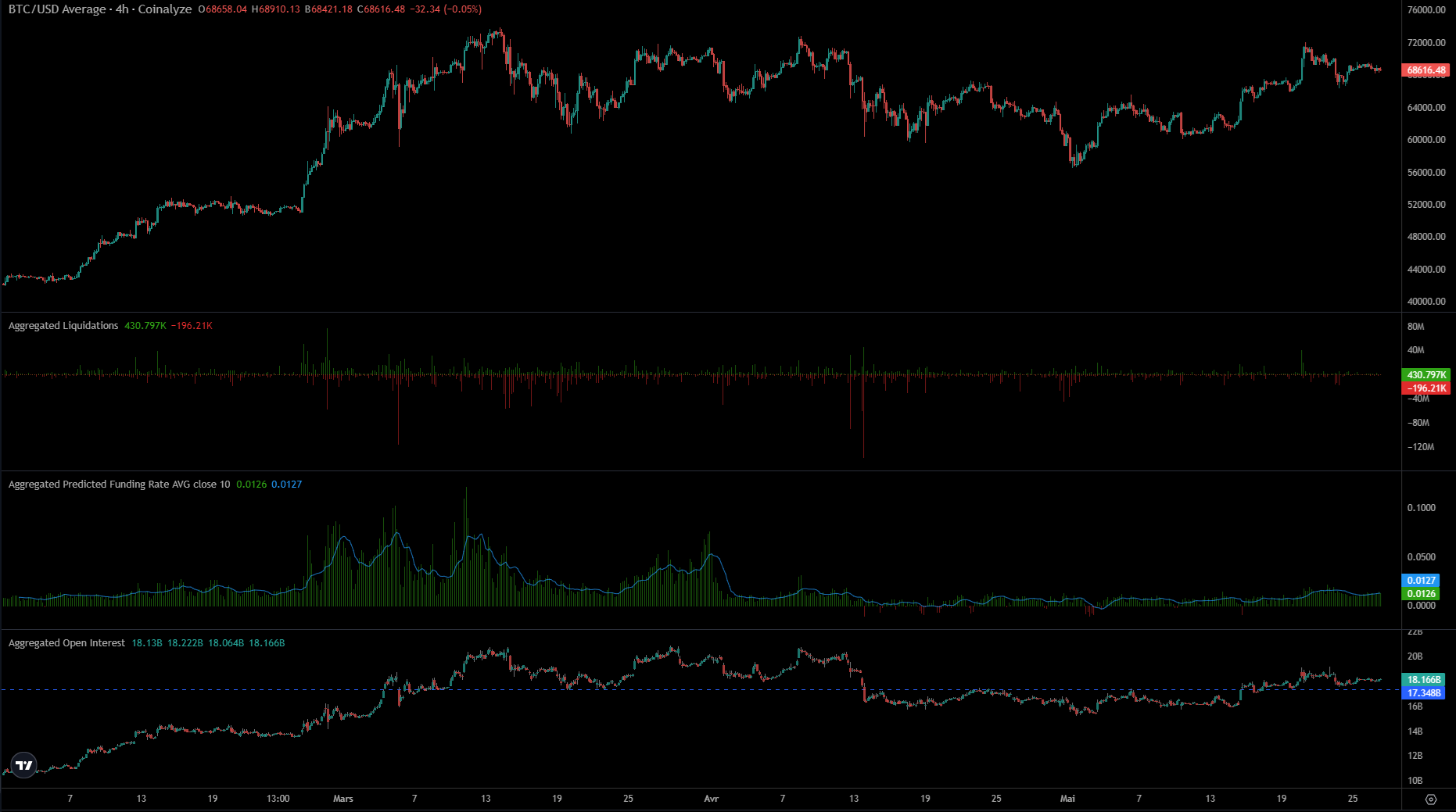The height and width of the screenshot is (812, 1456).
Task: Click the 72000.00 price axis label
Action: coord(1426,43)
